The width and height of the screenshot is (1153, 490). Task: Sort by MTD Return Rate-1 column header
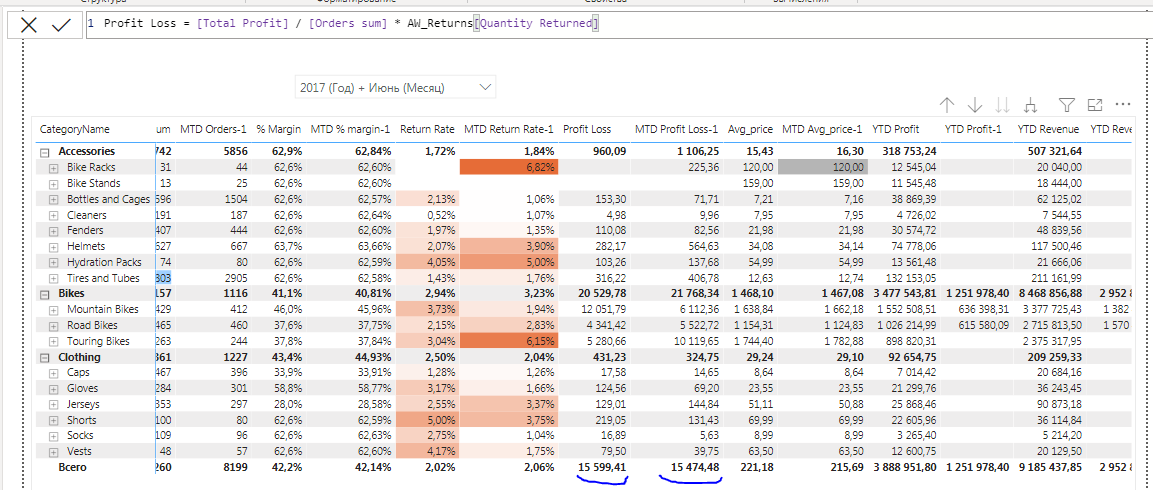pos(508,129)
